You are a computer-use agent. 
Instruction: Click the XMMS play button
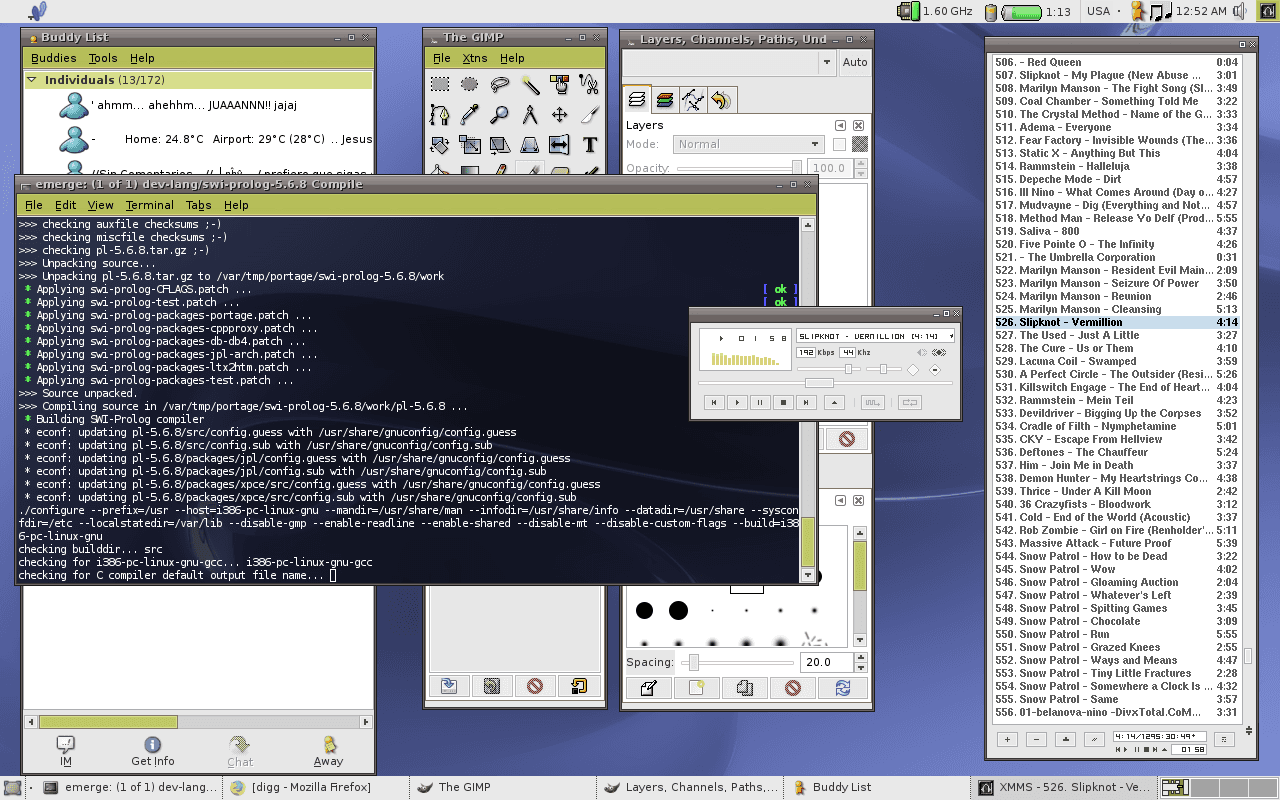(x=737, y=402)
